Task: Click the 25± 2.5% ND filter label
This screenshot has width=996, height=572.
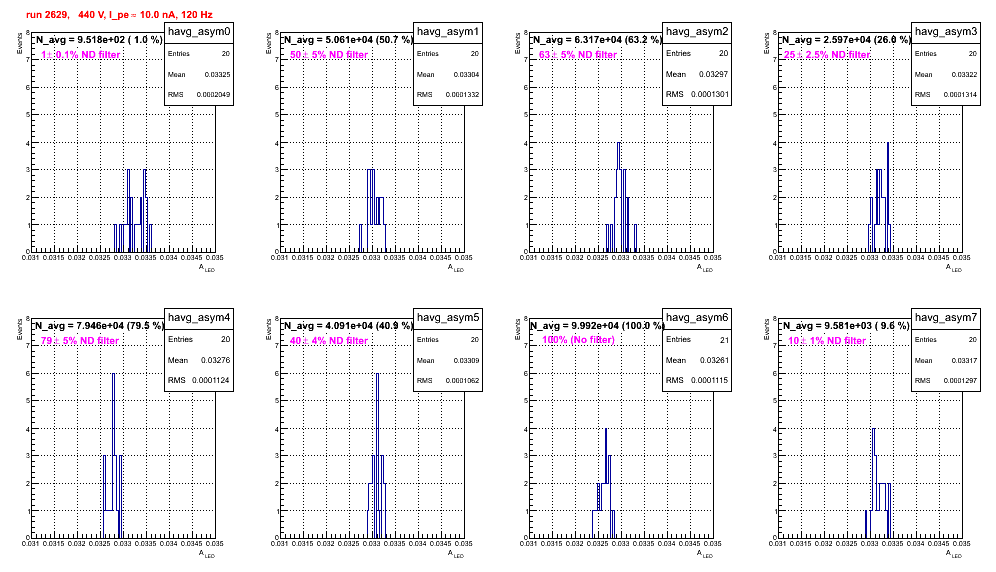Action: click(x=827, y=55)
